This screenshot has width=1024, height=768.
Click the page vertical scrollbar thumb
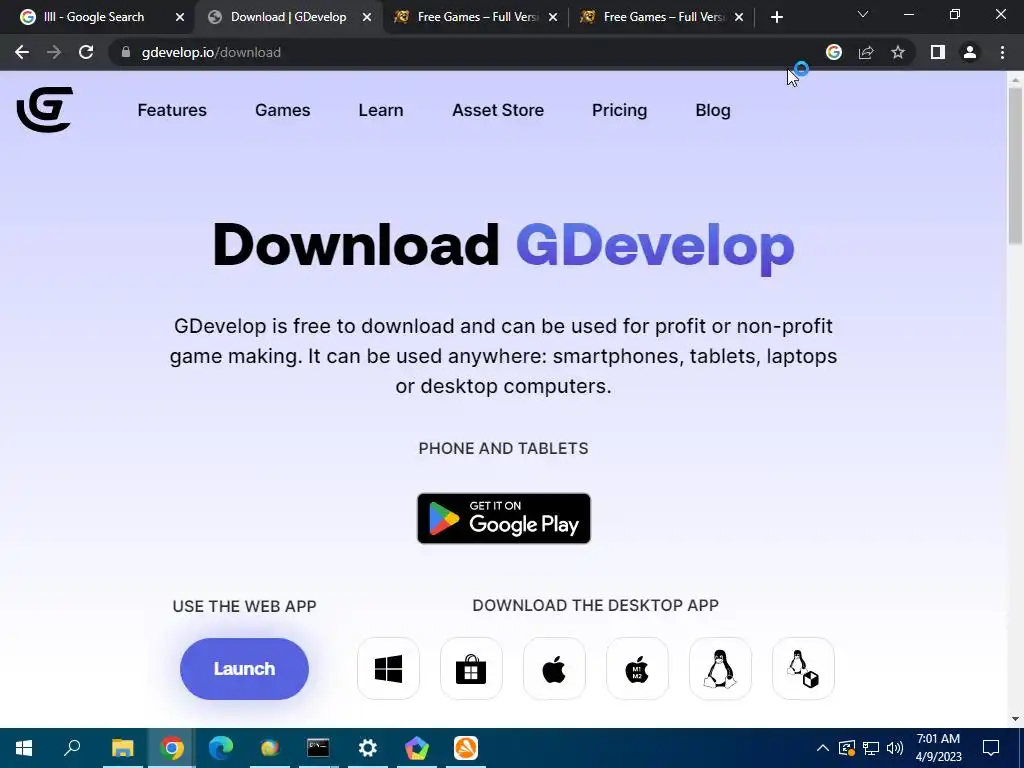(x=1016, y=165)
